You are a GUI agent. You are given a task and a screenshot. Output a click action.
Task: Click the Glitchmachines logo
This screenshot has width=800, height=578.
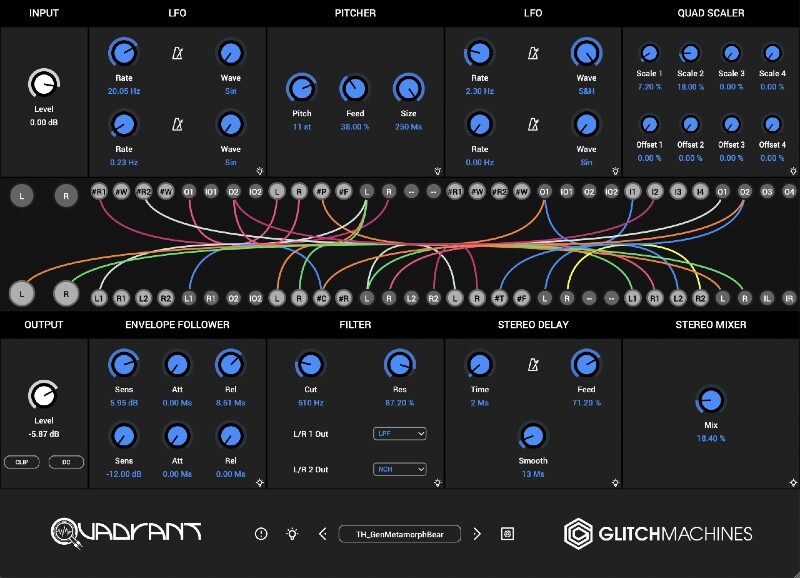pos(658,533)
